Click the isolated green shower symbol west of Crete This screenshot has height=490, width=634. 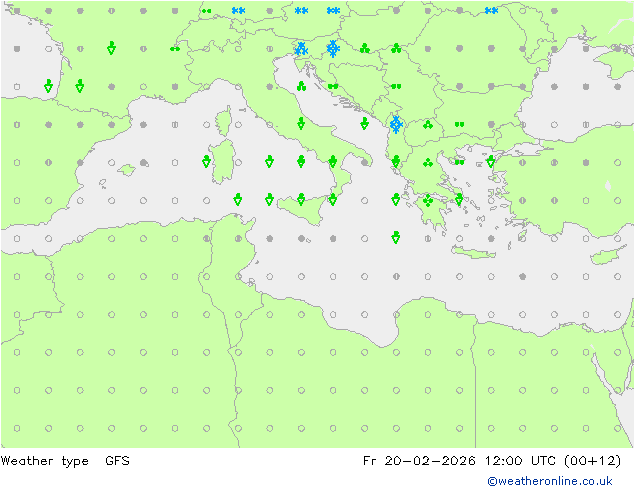point(396,237)
